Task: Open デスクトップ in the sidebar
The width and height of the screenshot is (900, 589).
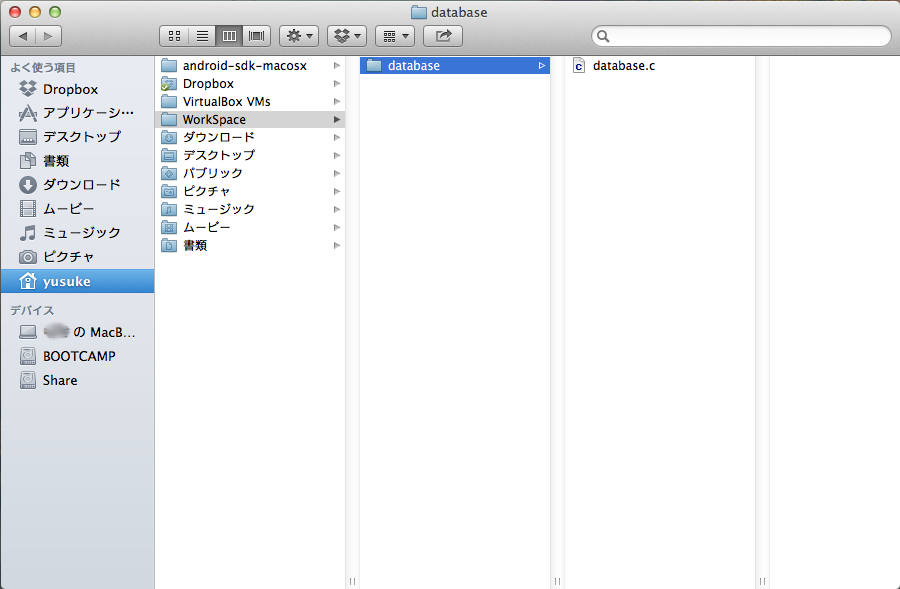Action: [77, 137]
